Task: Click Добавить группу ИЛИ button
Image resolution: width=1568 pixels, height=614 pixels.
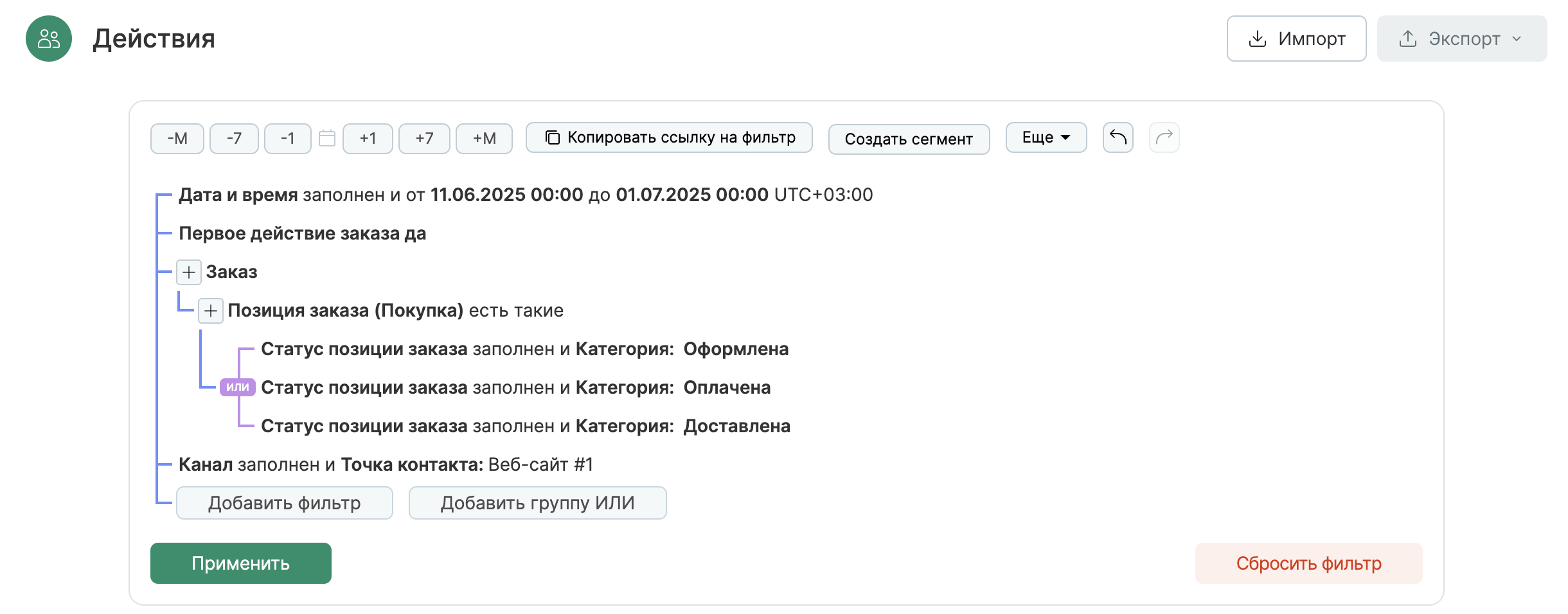Action: (537, 503)
